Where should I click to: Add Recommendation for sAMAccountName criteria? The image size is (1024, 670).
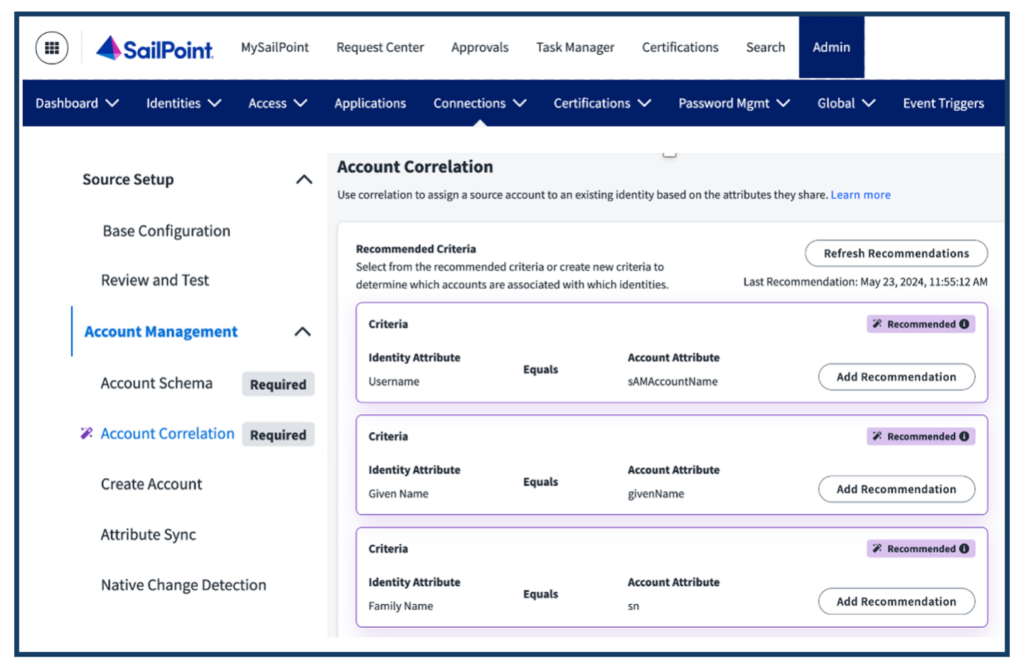pos(896,377)
